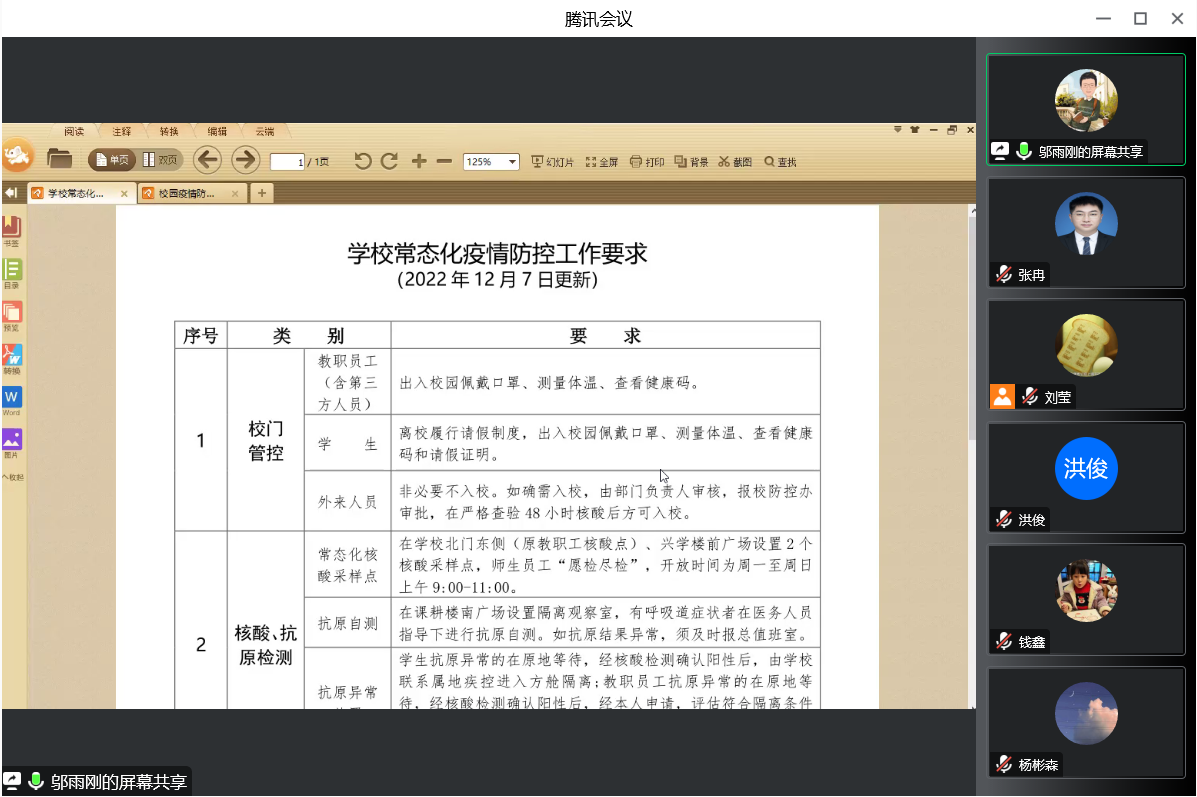Click the 打印 print button
This screenshot has width=1197, height=797.
pyautogui.click(x=647, y=162)
